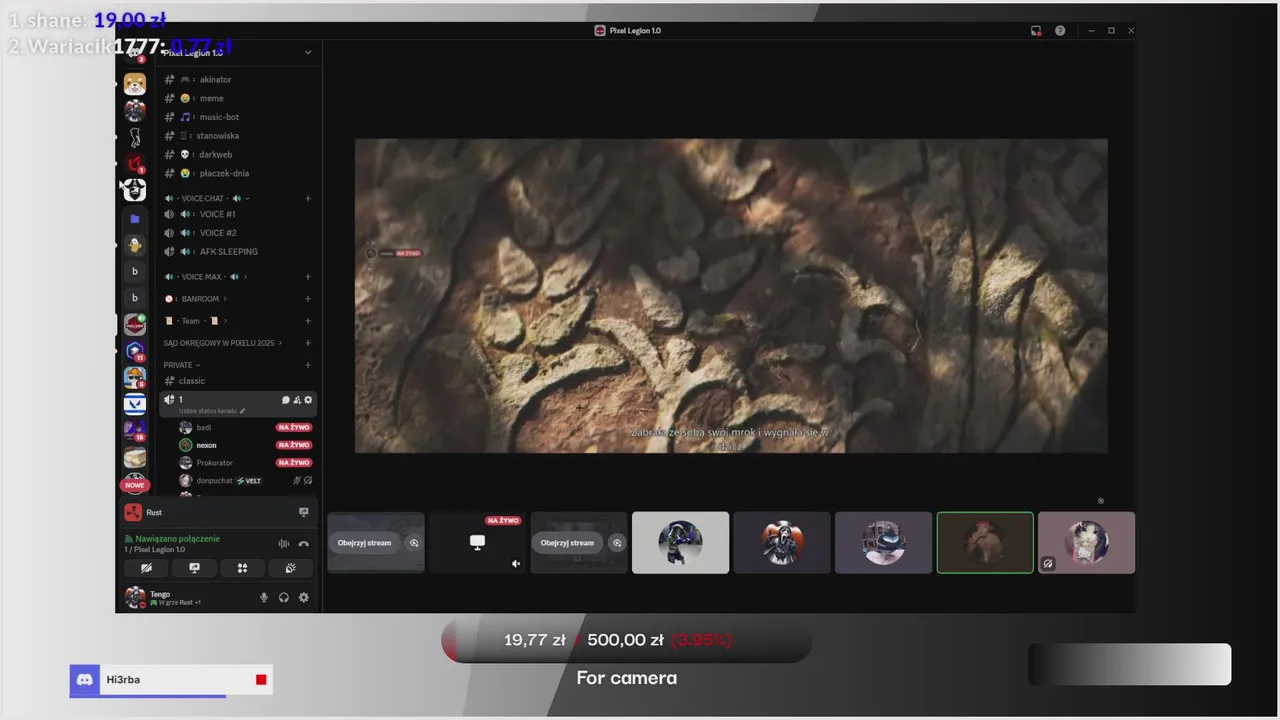Click the main stream video area

click(731, 296)
